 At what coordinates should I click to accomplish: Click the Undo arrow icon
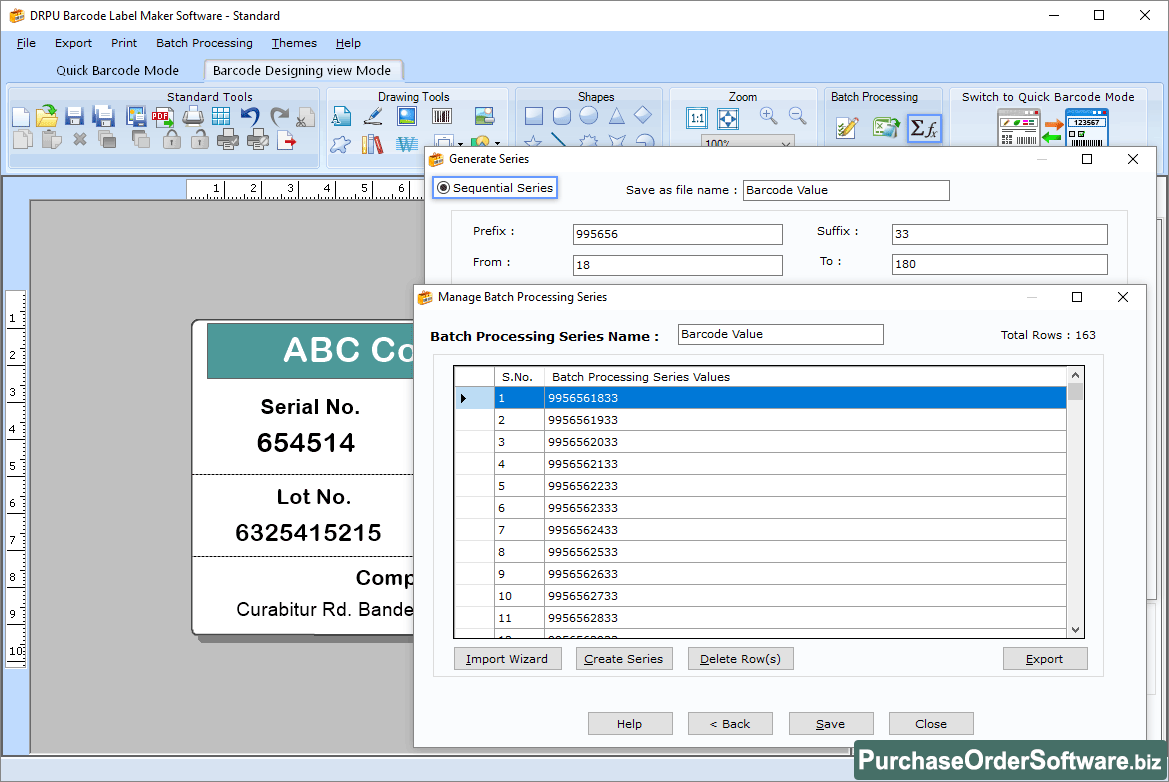click(249, 116)
